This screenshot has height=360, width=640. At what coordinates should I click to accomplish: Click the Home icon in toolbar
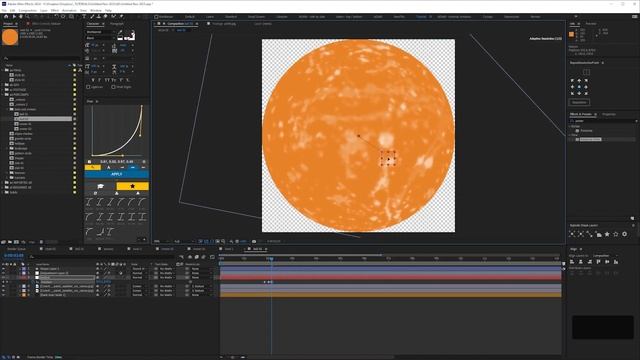(6, 17)
